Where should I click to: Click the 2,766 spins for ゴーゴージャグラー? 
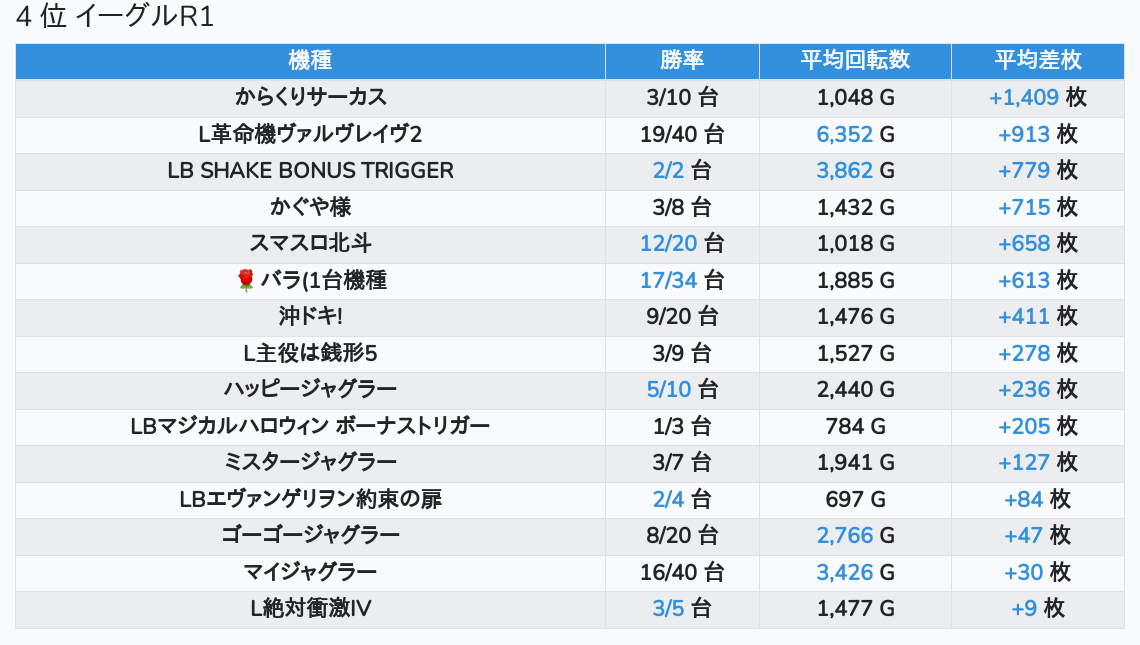[845, 536]
